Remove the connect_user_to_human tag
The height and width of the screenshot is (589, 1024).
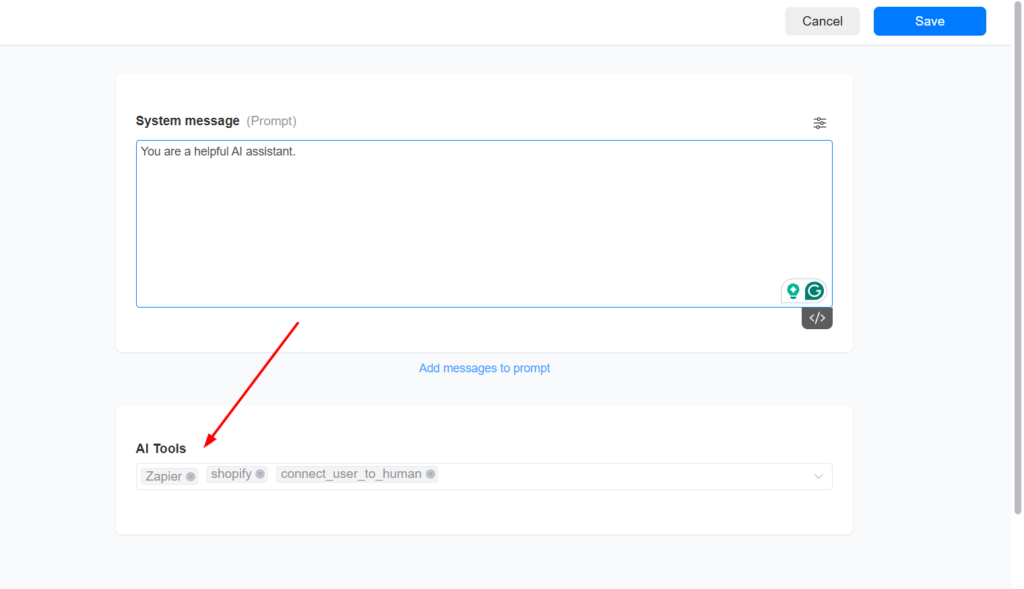point(430,474)
